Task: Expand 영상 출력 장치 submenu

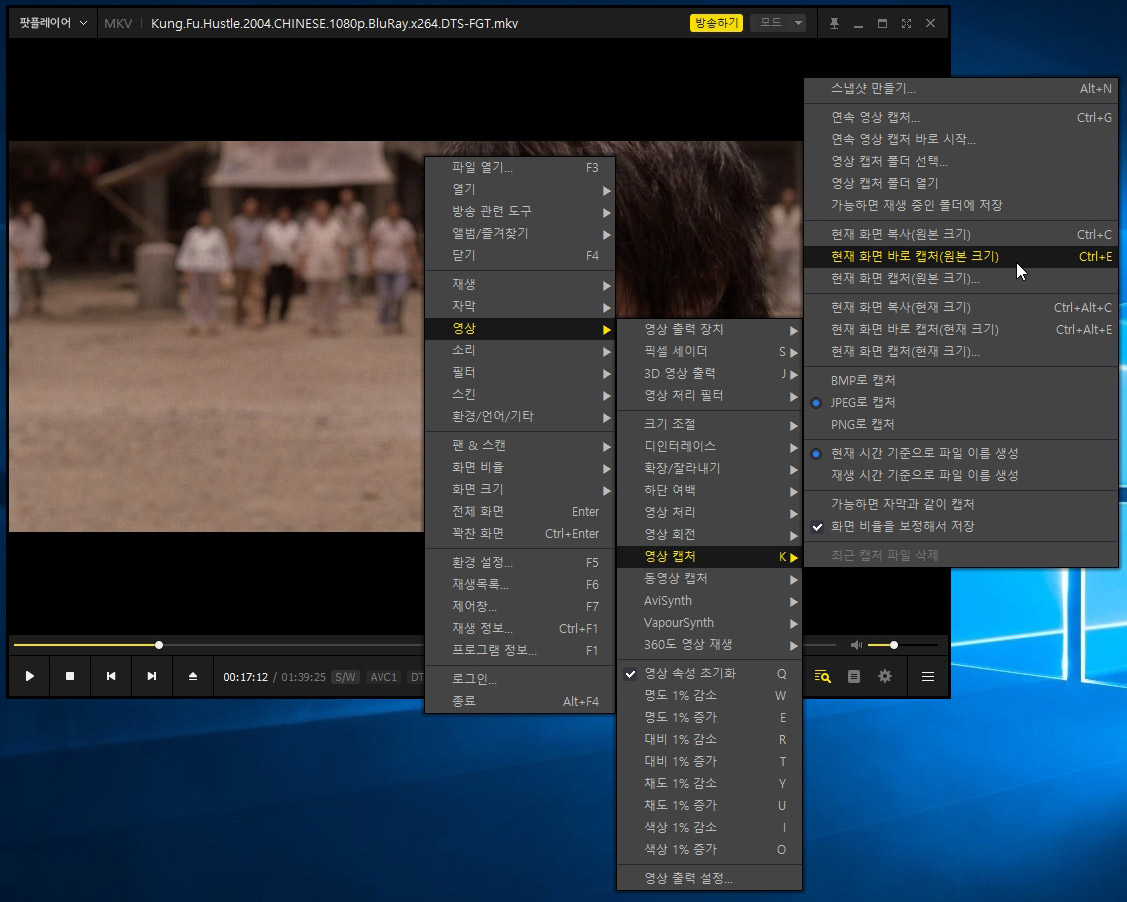Action: click(709, 330)
